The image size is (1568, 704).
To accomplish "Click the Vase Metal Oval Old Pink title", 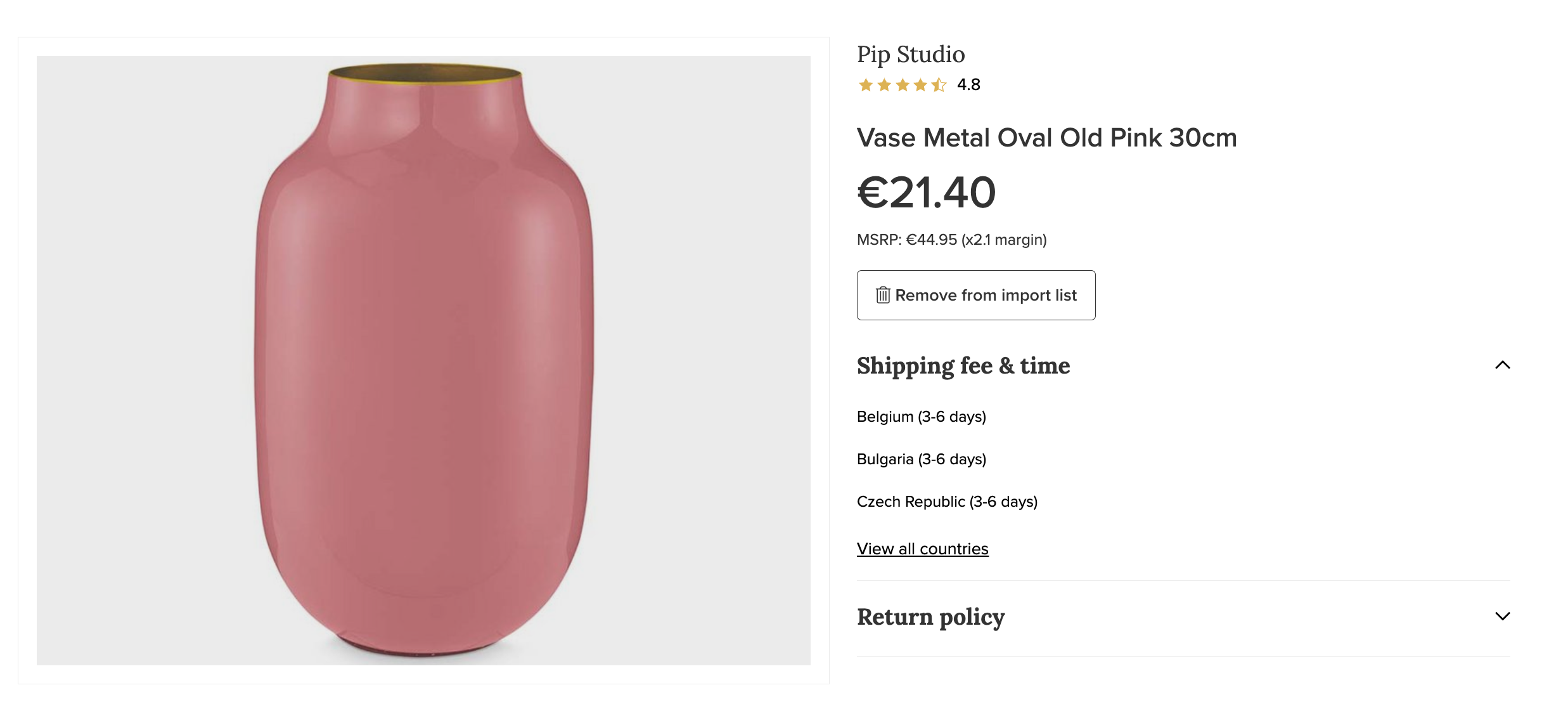I will click(1046, 138).
